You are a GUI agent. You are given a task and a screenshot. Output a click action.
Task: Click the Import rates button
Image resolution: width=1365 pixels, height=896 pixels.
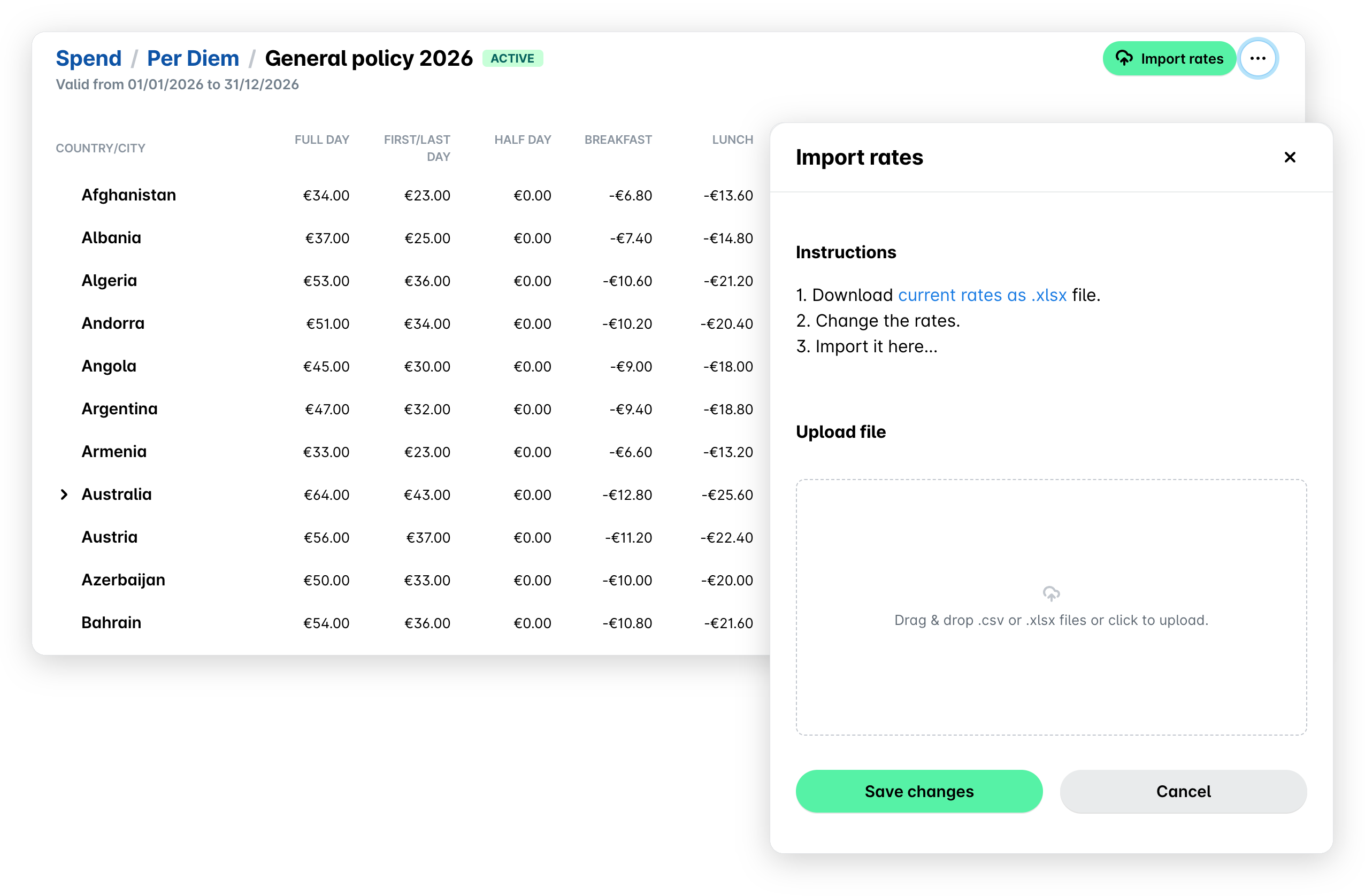(1168, 58)
